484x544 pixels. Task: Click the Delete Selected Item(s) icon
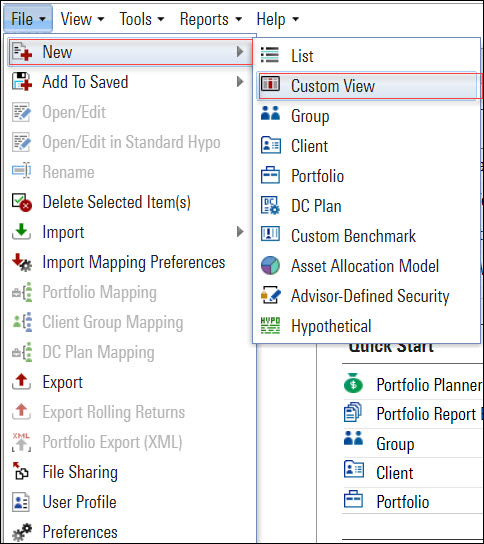pos(22,202)
